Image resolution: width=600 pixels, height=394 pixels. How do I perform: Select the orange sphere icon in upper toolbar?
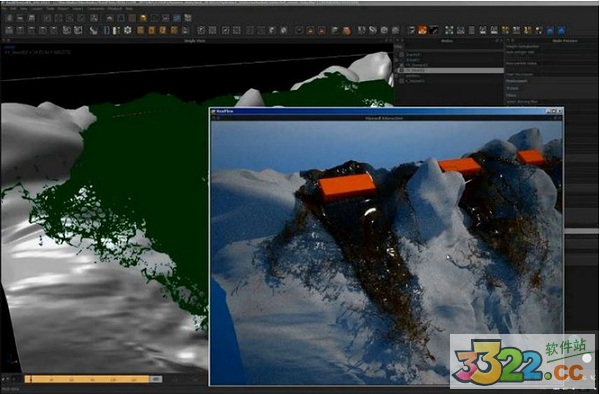point(143,18)
